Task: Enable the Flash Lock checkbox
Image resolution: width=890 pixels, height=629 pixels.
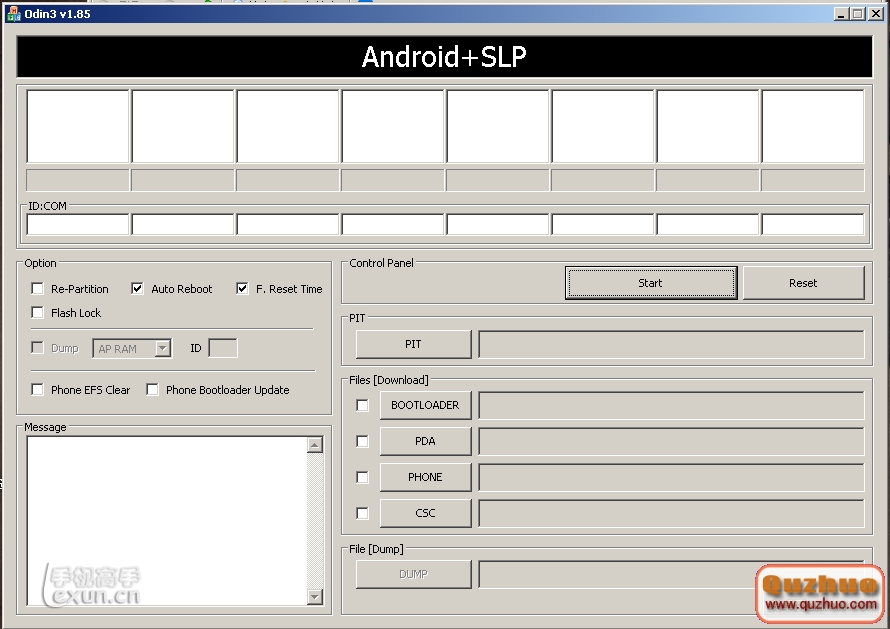Action: [38, 313]
